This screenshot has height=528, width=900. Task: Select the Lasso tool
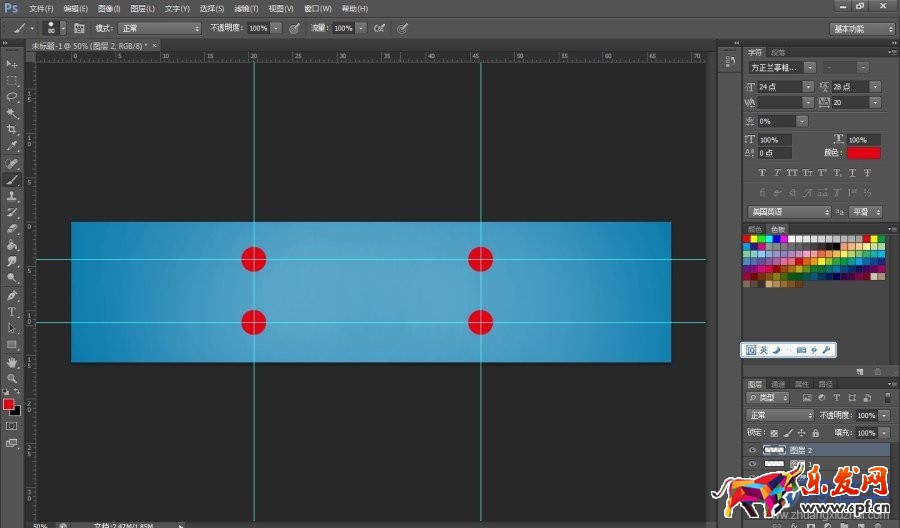13,97
